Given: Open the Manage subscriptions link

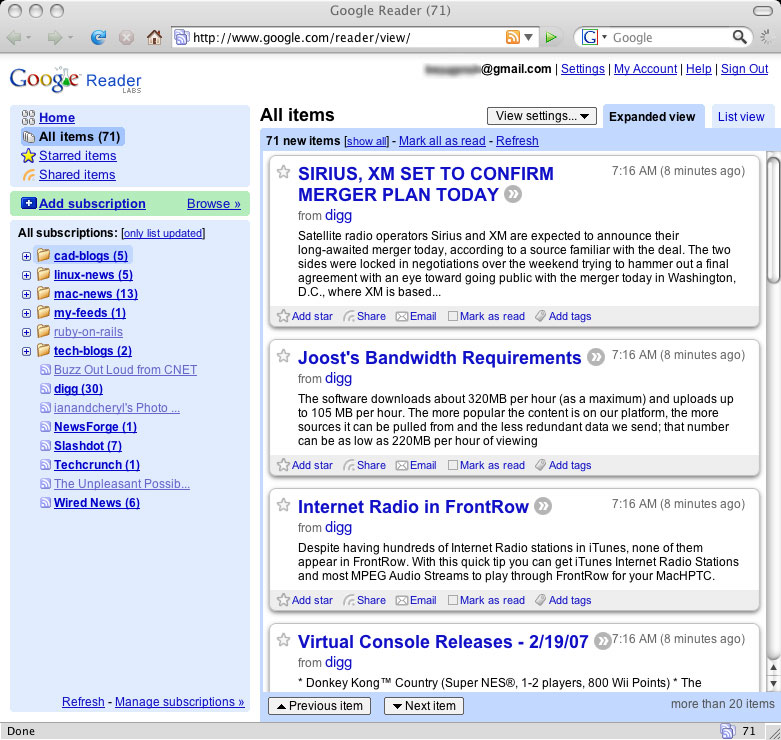Looking at the screenshot, I should click(179, 702).
